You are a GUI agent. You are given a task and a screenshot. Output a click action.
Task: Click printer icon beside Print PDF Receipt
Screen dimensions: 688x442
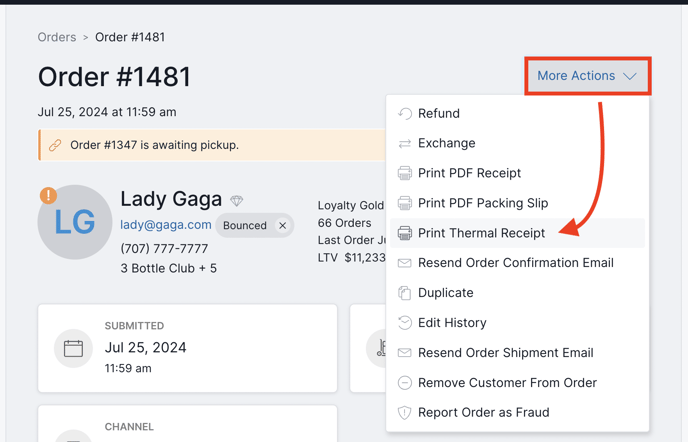tap(405, 173)
